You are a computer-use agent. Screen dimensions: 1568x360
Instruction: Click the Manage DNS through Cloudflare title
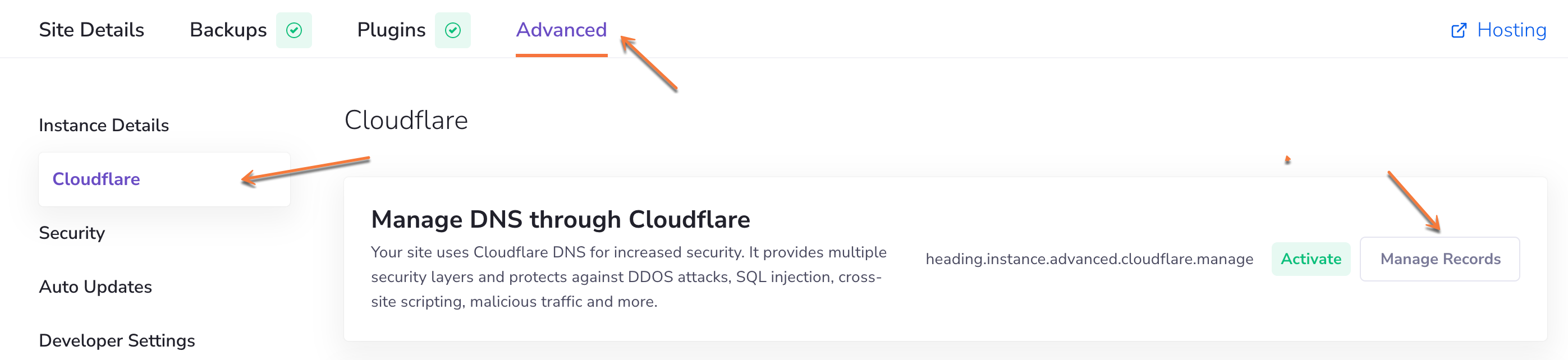[x=560, y=219]
